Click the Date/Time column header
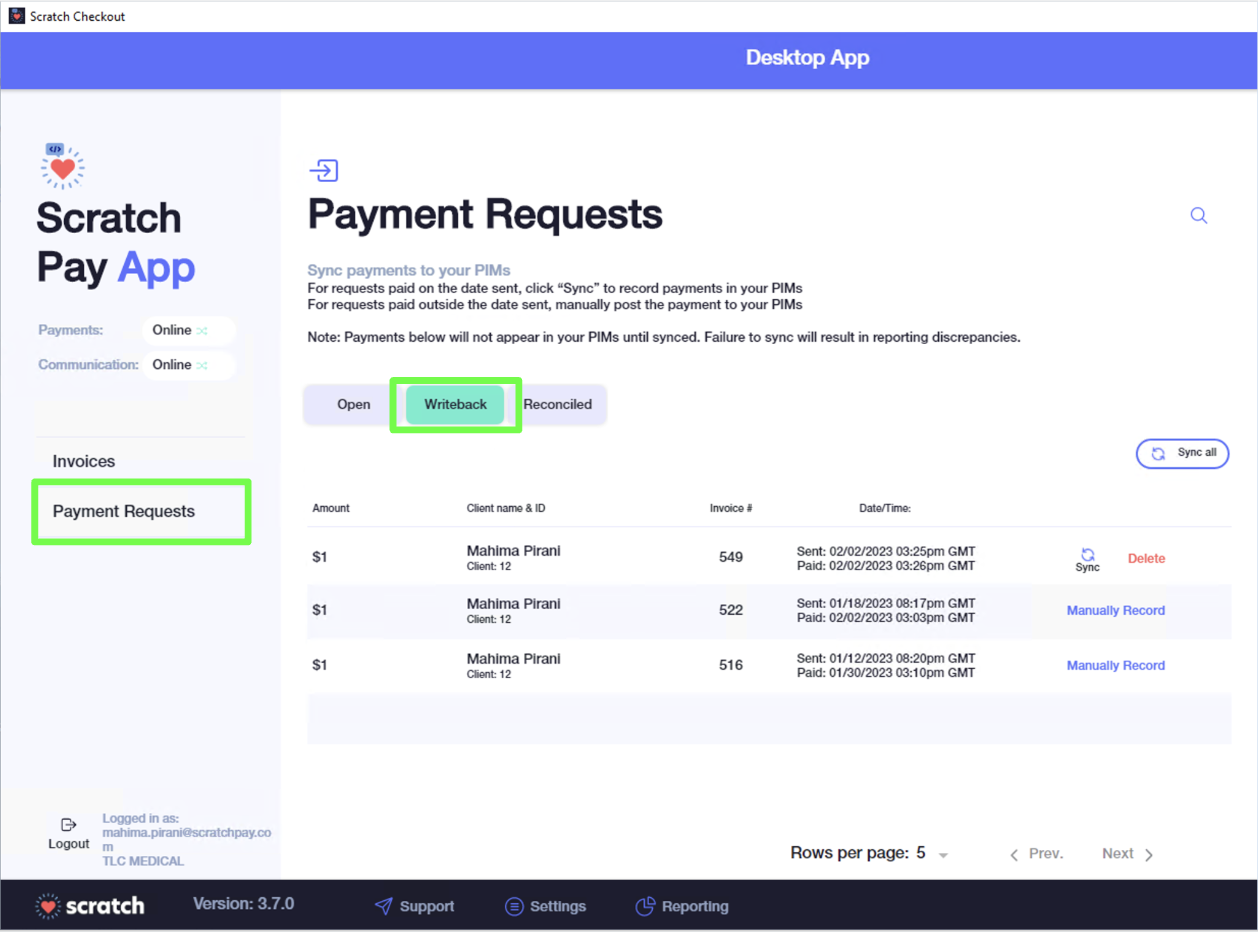 pyautogui.click(x=885, y=508)
